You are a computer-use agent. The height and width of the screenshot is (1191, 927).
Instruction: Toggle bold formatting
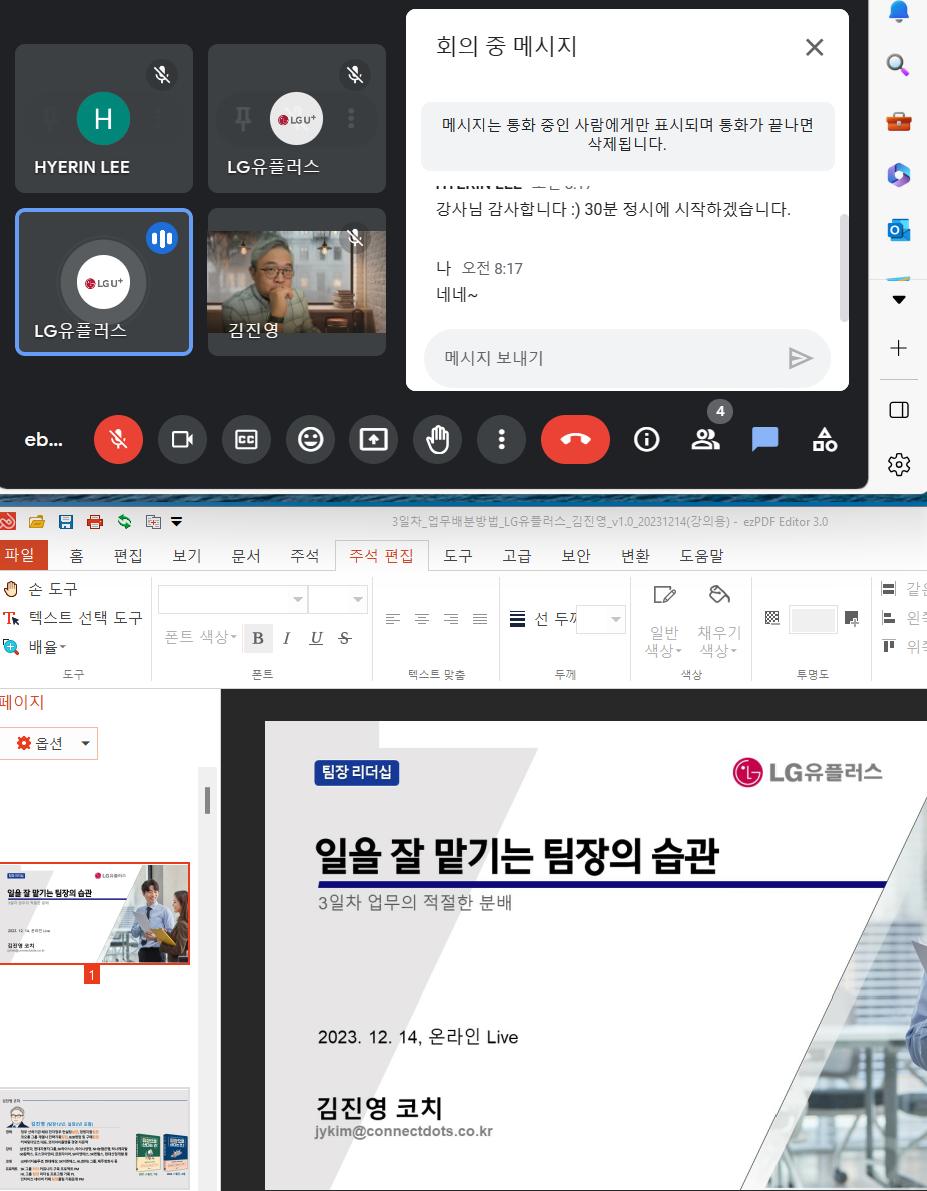[258, 638]
